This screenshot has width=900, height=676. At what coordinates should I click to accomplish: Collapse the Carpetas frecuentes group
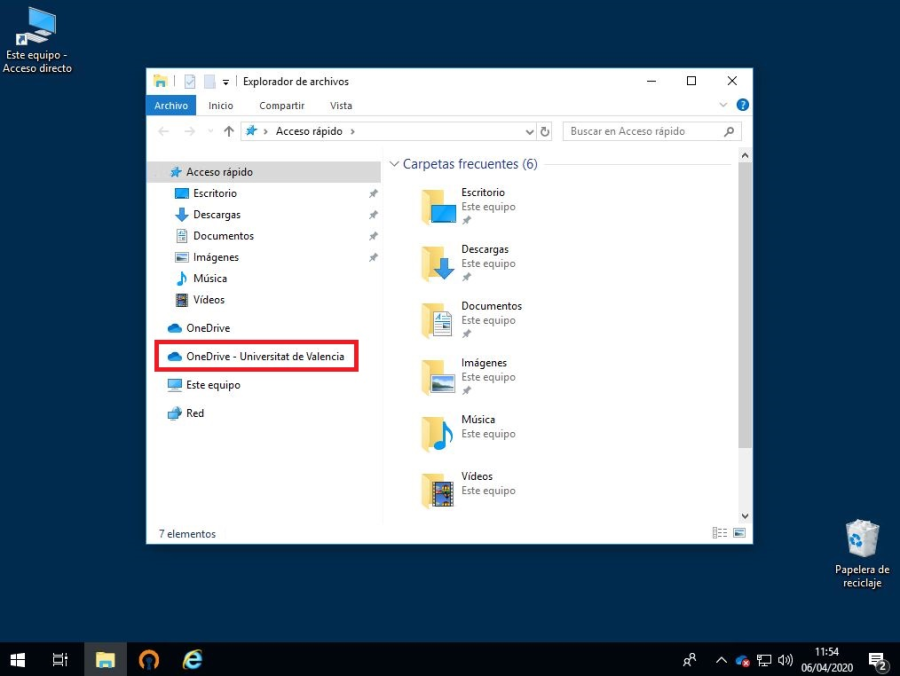pyautogui.click(x=394, y=164)
